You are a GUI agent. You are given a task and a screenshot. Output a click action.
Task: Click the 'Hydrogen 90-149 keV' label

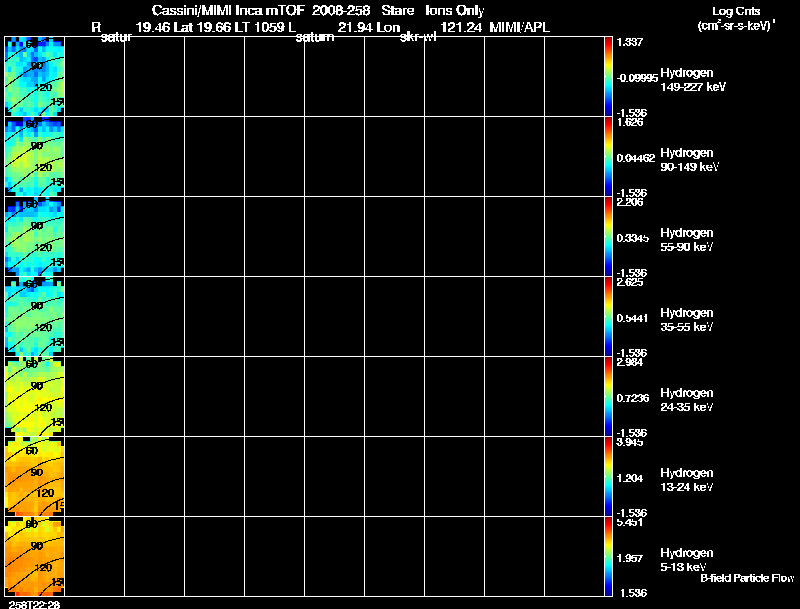[689, 160]
